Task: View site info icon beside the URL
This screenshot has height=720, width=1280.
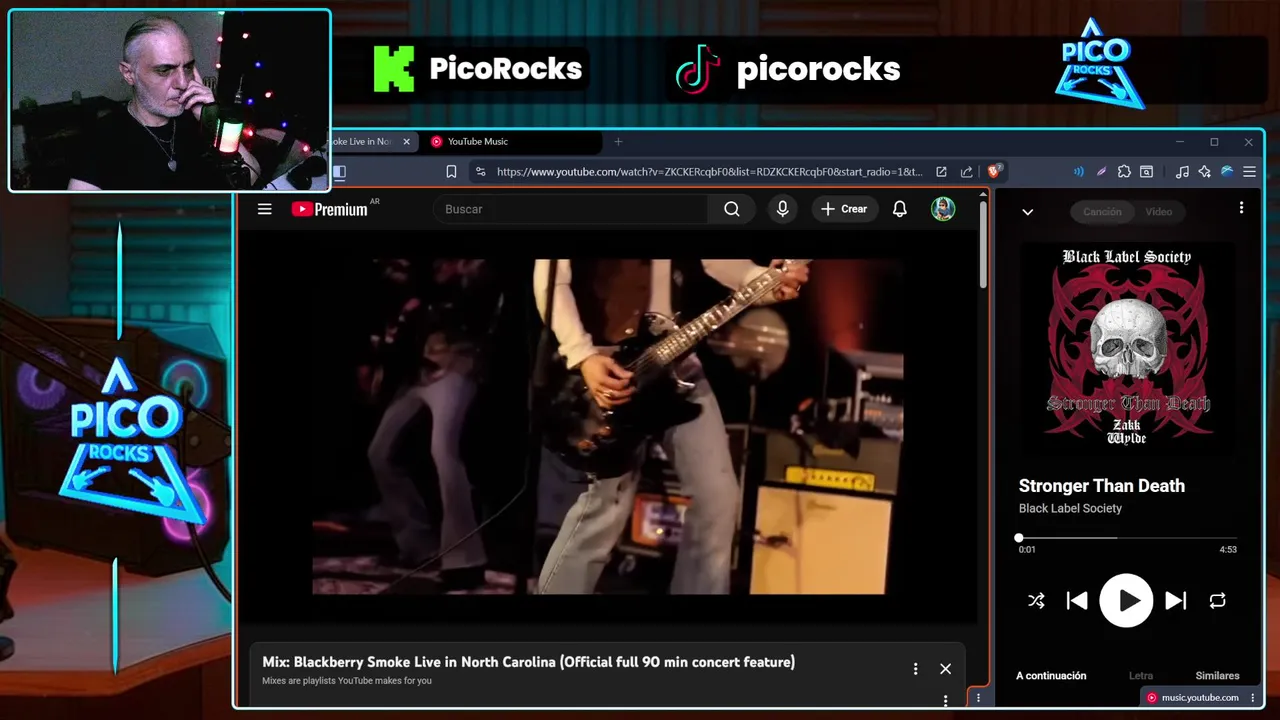Action: (481, 172)
